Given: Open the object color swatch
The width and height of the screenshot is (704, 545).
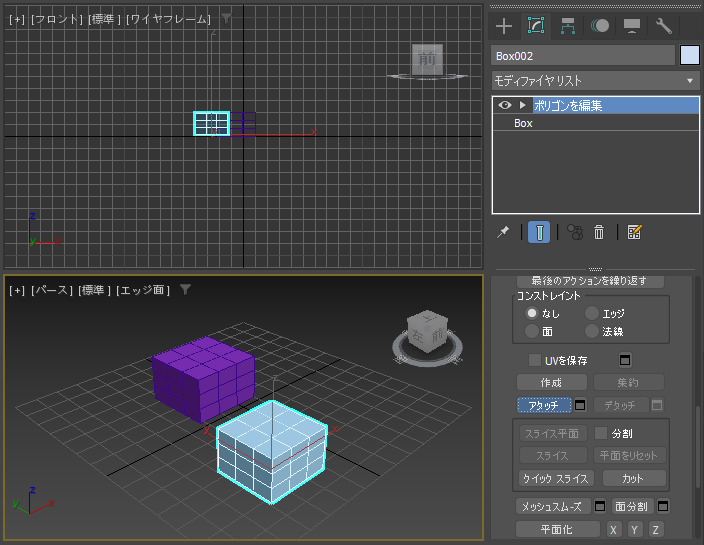Looking at the screenshot, I should [x=690, y=56].
